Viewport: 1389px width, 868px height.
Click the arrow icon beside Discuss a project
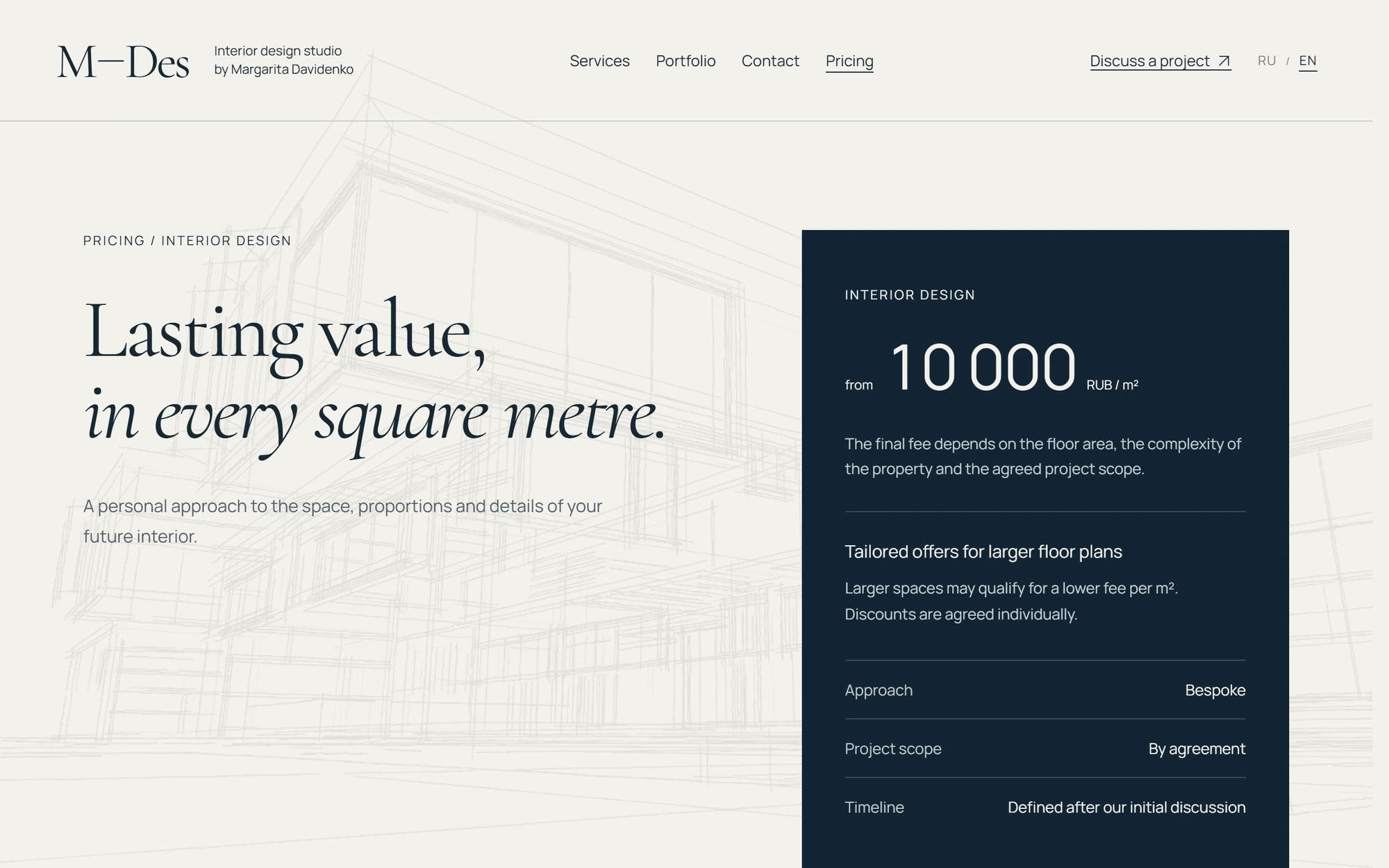click(1224, 61)
